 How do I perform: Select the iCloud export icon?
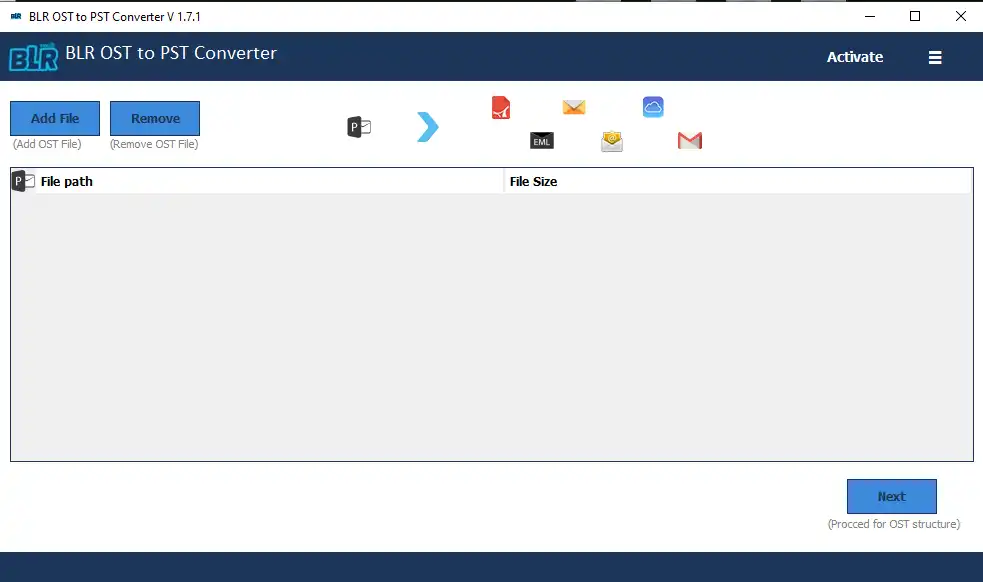653,106
